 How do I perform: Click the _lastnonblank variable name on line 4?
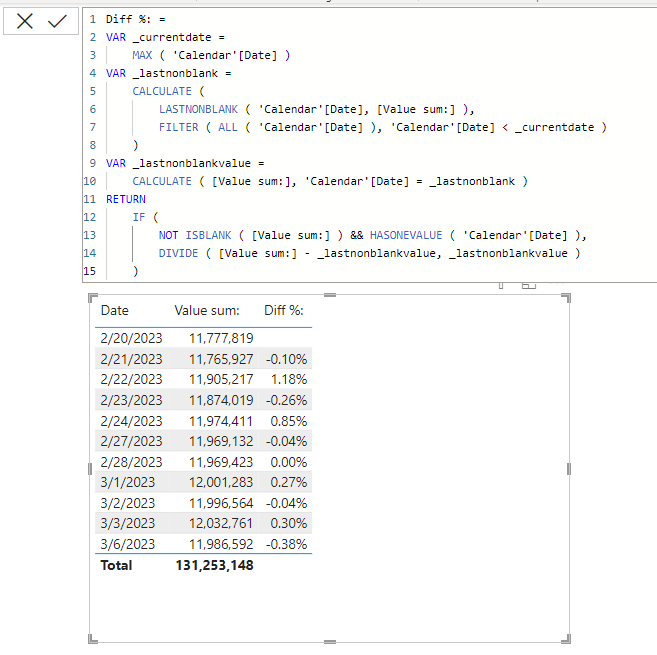pos(175,73)
